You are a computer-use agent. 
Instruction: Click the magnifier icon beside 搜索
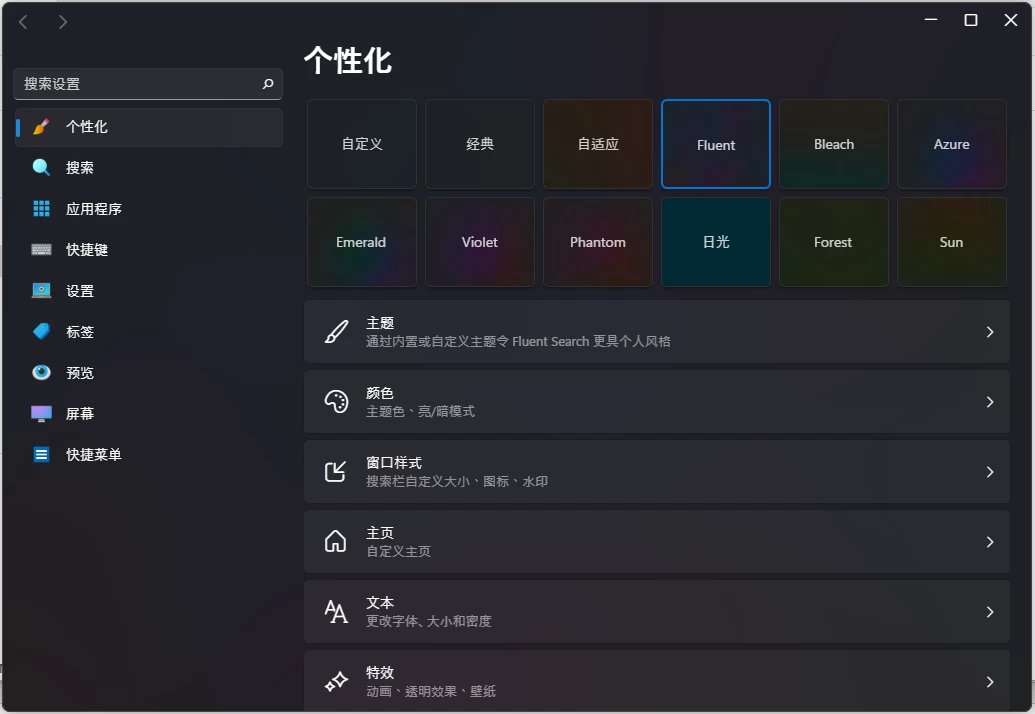point(41,168)
